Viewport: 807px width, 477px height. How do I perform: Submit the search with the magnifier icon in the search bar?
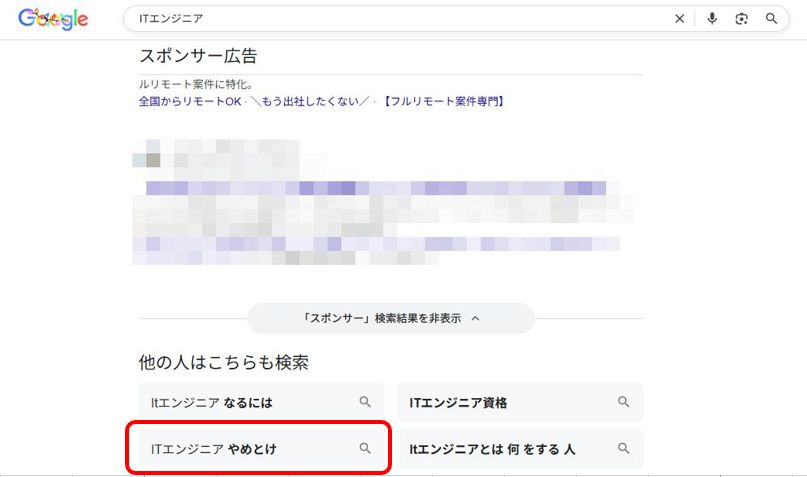click(771, 19)
